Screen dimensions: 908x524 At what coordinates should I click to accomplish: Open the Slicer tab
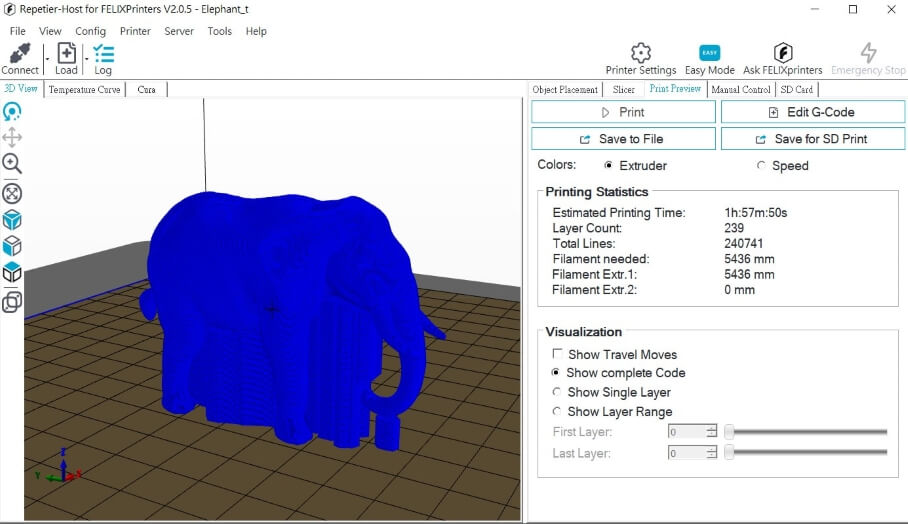point(624,89)
